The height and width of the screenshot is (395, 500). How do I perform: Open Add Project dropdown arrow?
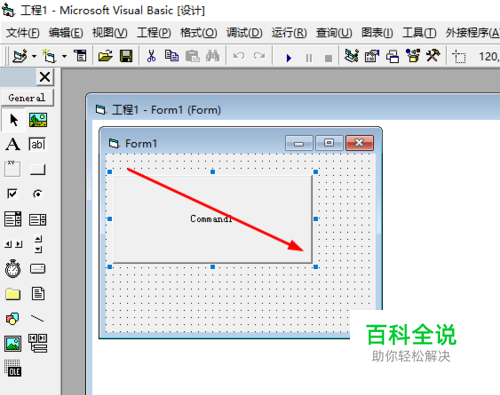[34, 56]
